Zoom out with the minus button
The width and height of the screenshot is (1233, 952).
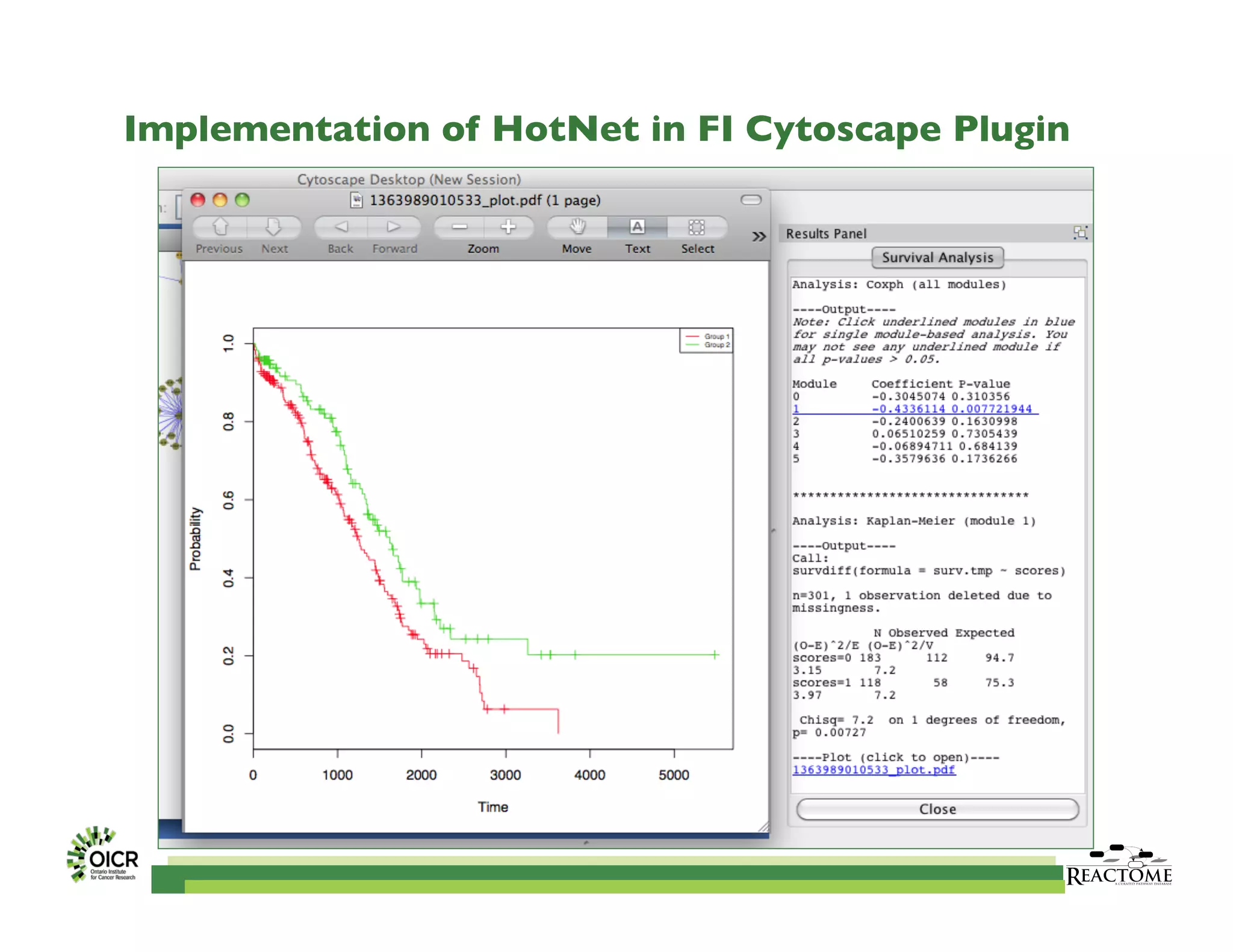pyautogui.click(x=459, y=227)
